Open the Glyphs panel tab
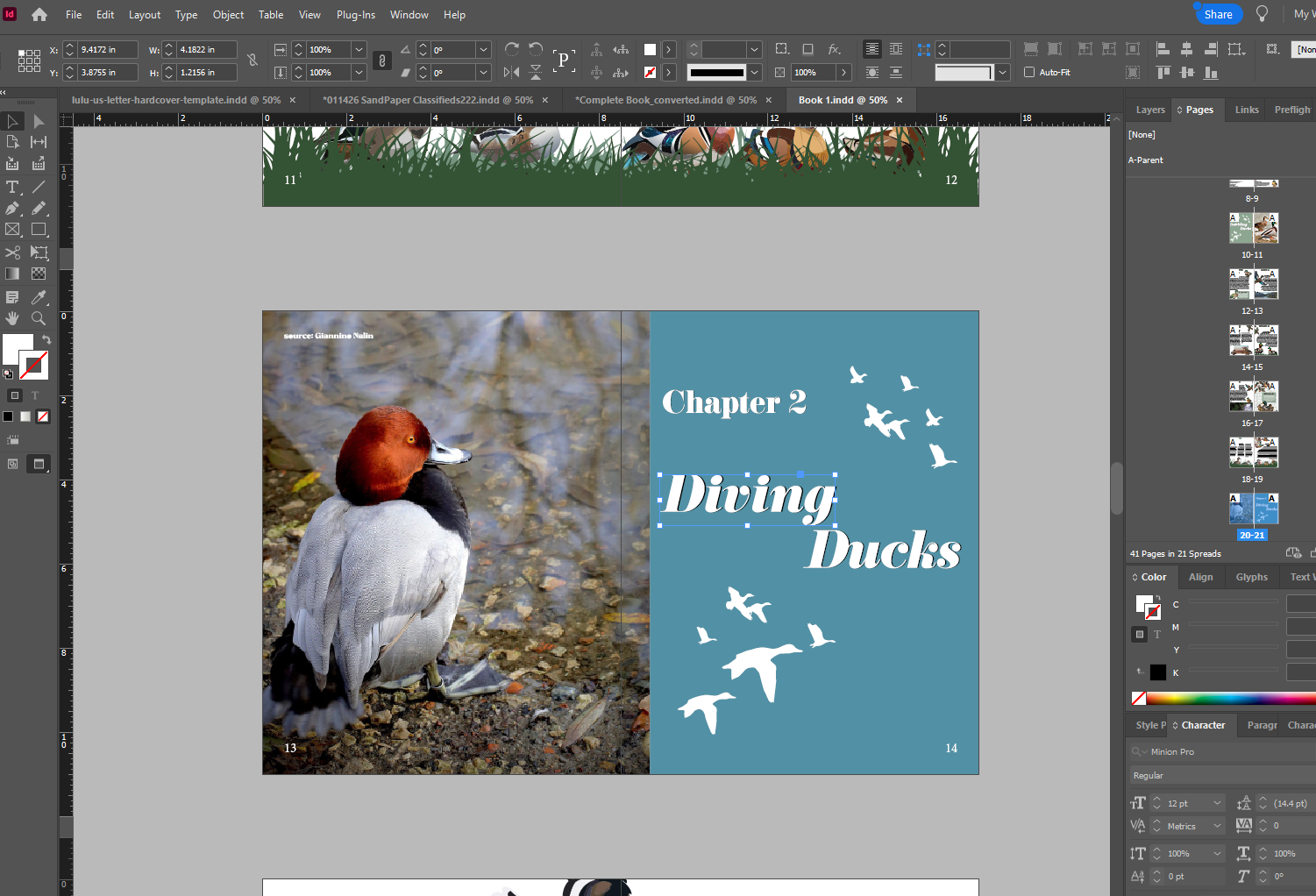Image resolution: width=1316 pixels, height=896 pixels. coord(1252,577)
